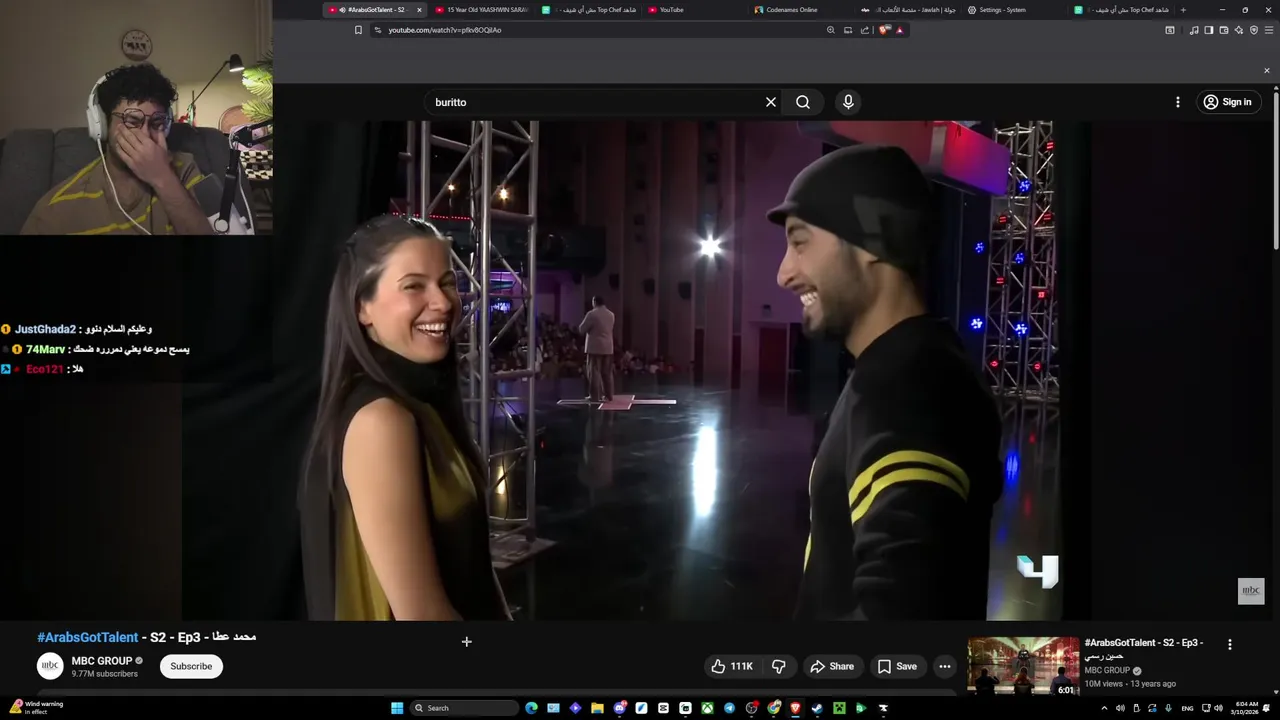This screenshot has height=720, width=1280.
Task: Open Telegram from taskbar
Action: (x=729, y=708)
